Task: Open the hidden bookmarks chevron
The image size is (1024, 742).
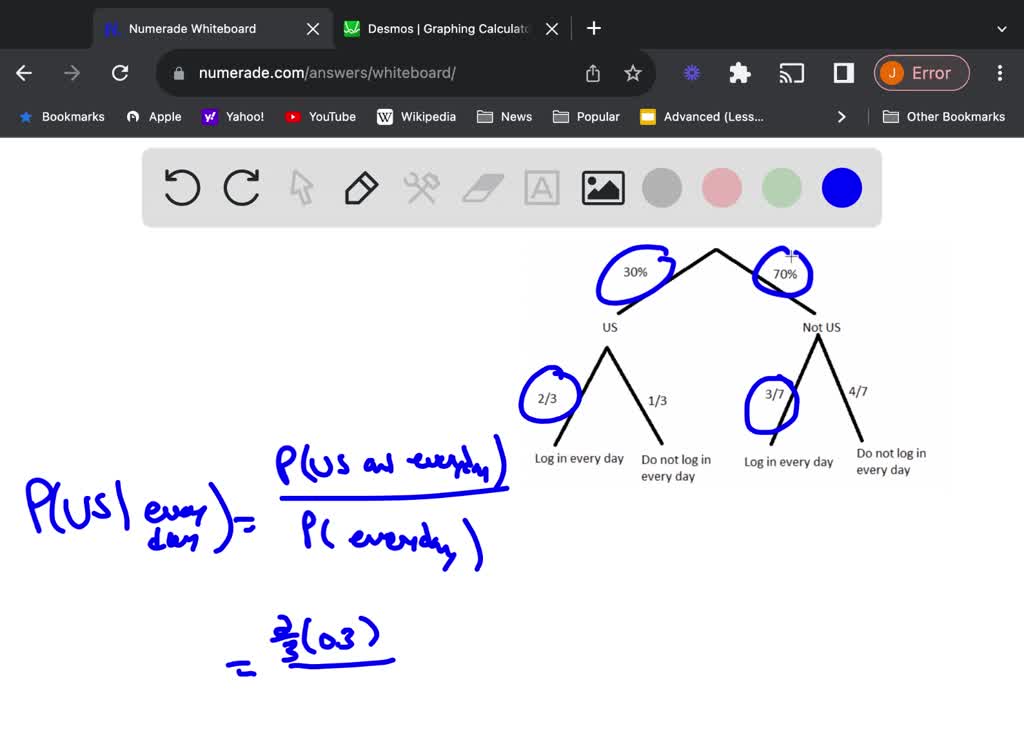Action: (842, 117)
